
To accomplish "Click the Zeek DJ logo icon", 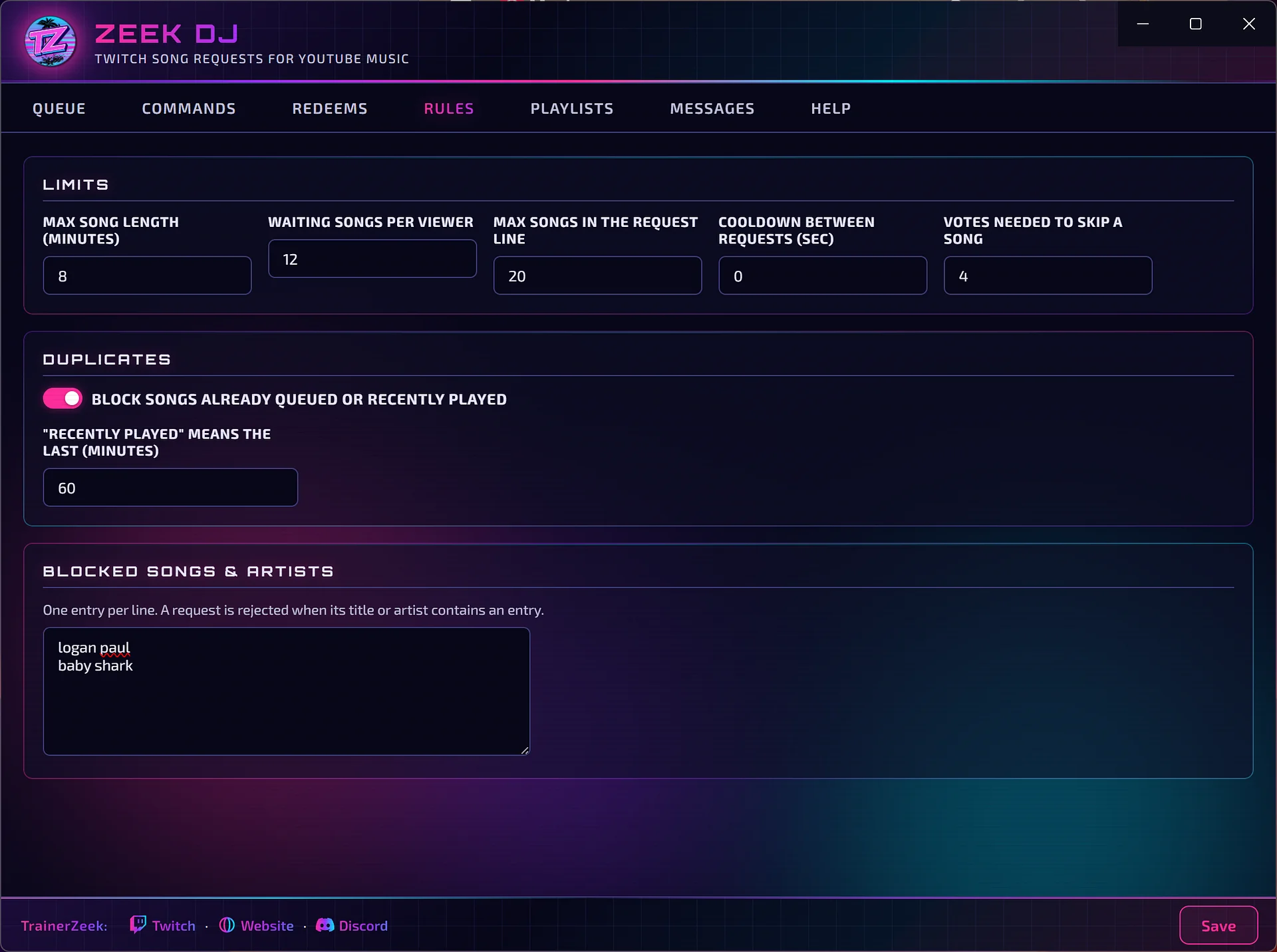I will [51, 42].
